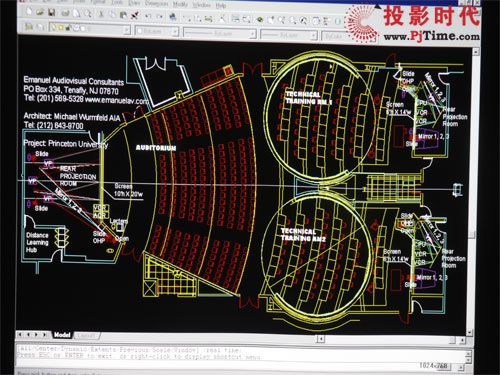Click the Find and Replace icon
500x375 pixels.
[88, 14]
